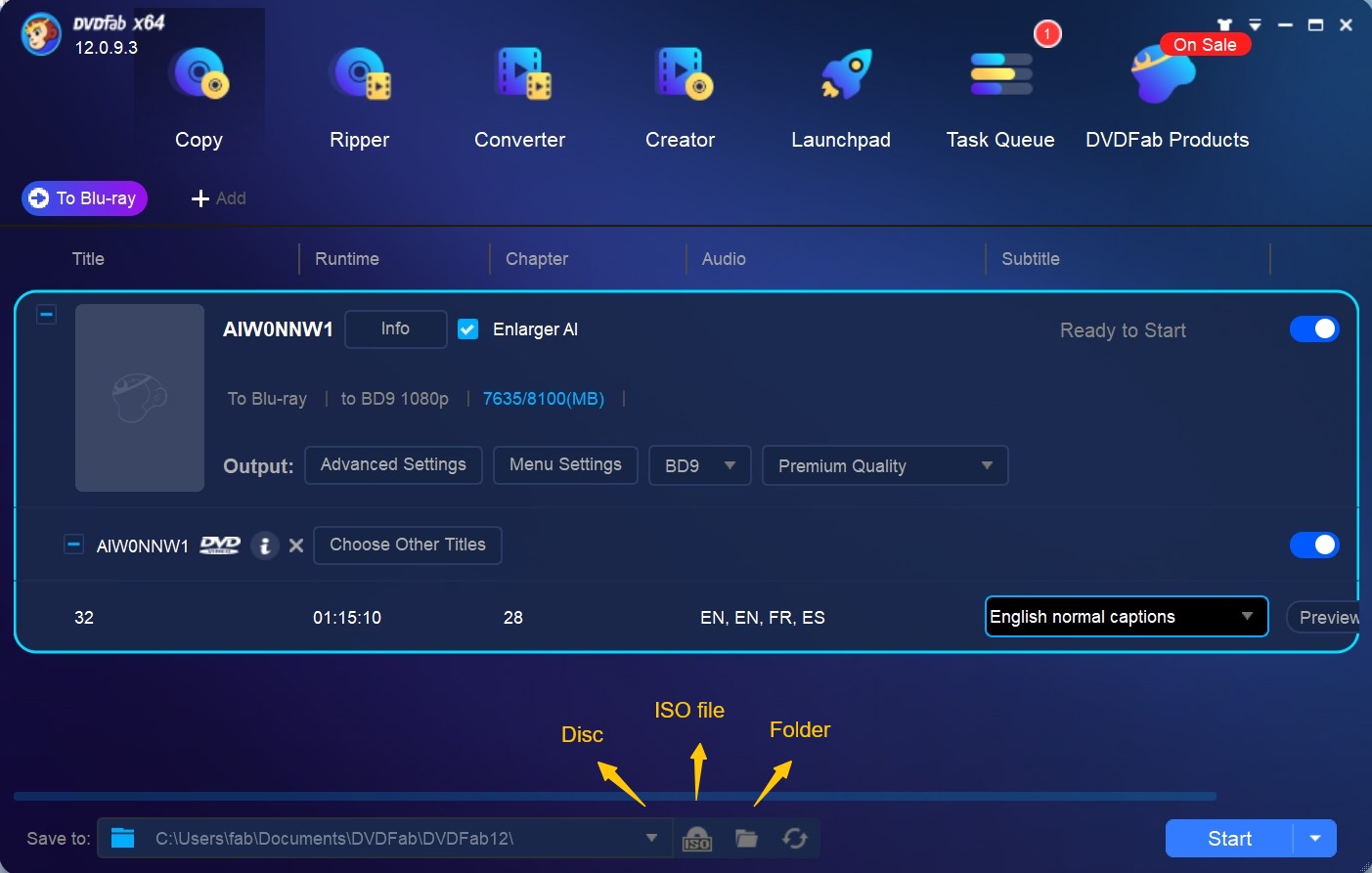Screen dimensions: 1372x873
Task: Click the To Blu-ray mode label
Action: pos(84,197)
